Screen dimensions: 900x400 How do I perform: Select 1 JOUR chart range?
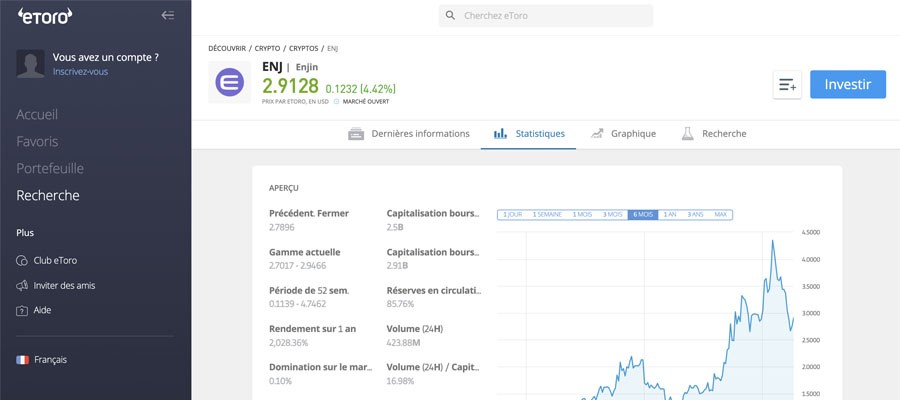pos(512,215)
